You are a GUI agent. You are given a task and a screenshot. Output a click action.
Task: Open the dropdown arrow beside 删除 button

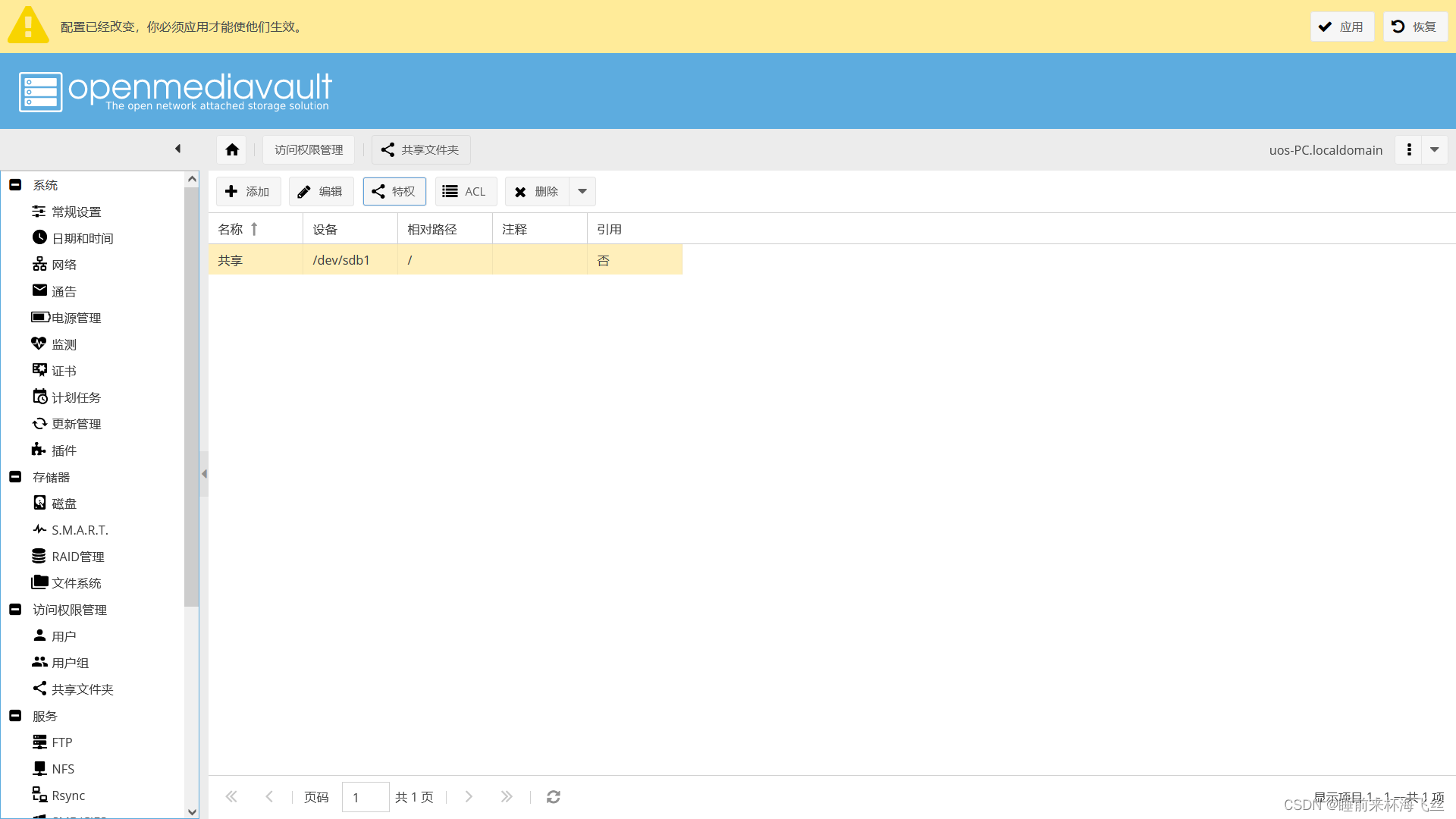pyautogui.click(x=582, y=192)
